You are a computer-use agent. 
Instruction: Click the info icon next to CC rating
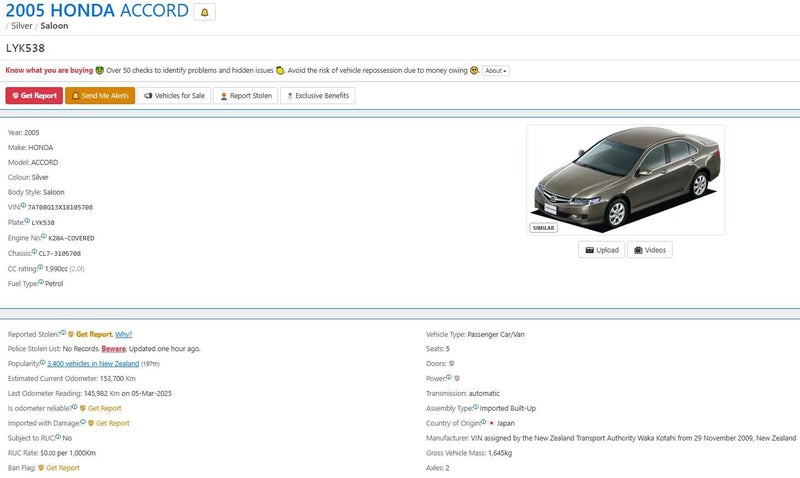(x=40, y=268)
